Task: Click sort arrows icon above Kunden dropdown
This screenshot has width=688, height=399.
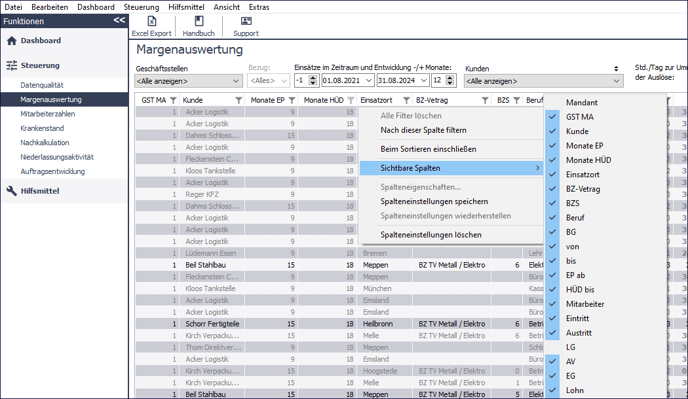Action: pyautogui.click(x=616, y=68)
